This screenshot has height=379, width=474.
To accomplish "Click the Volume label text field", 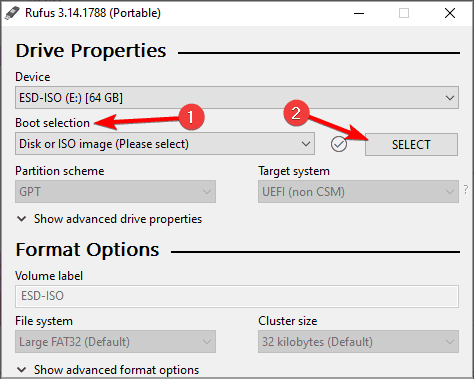I will [x=237, y=296].
